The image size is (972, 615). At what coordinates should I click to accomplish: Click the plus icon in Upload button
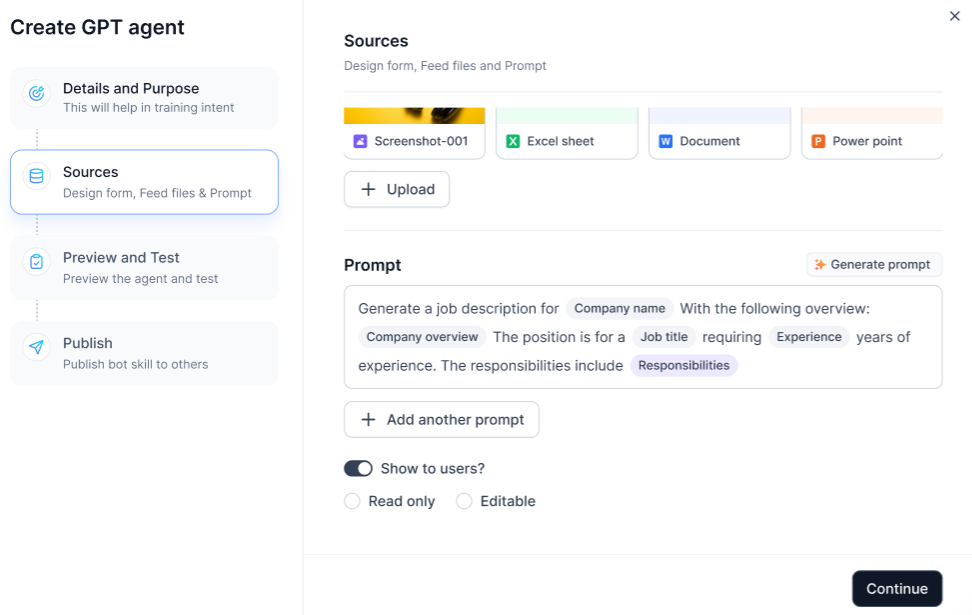pos(368,189)
